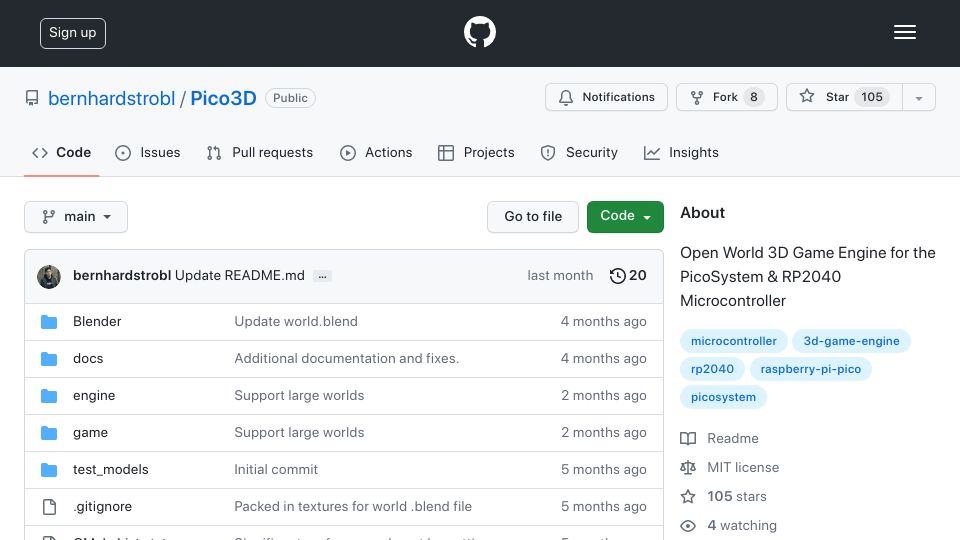Select the 3d-game-engine topic tag

851,341
